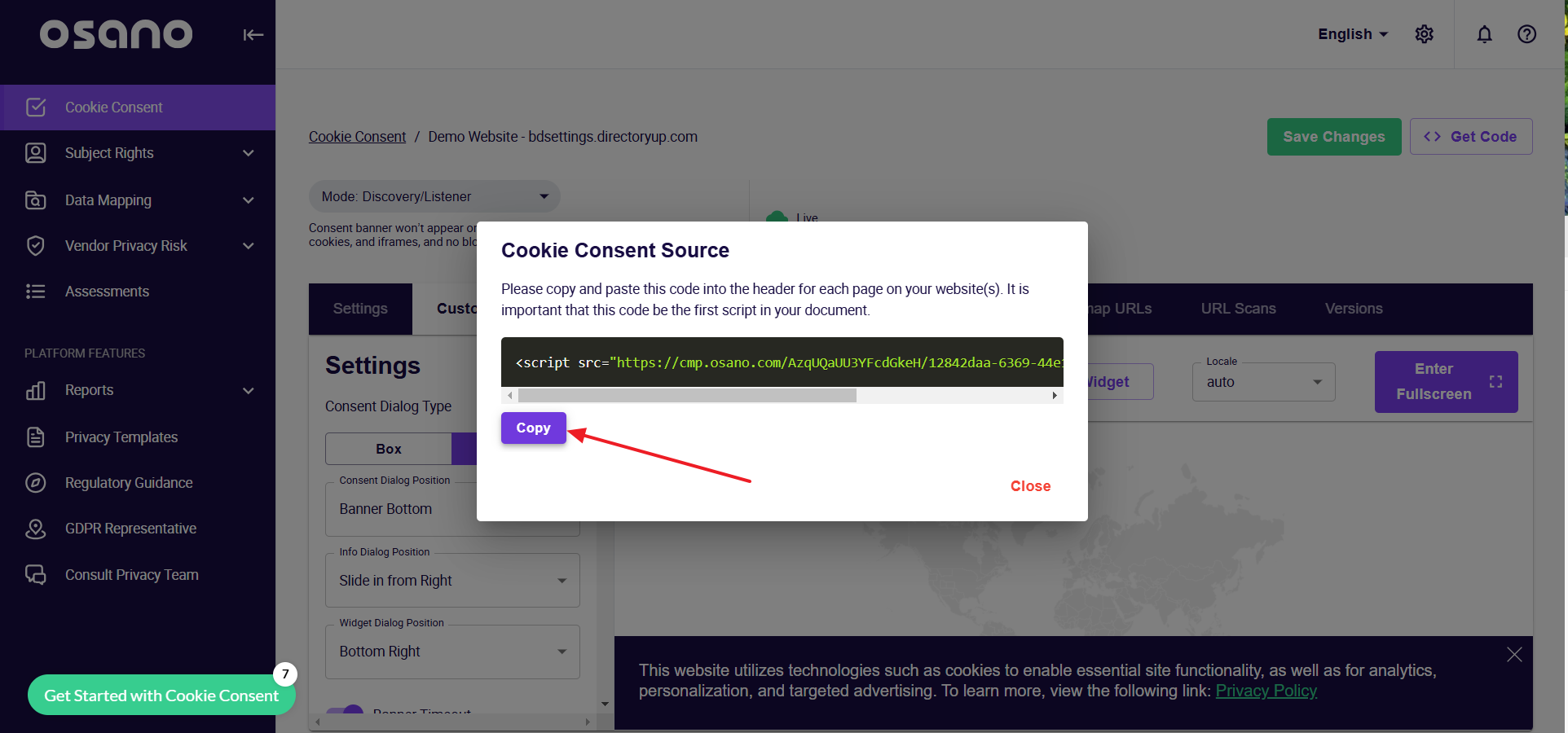The width and height of the screenshot is (1568, 733).
Task: Open the Widget Dialog Position dropdown
Action: 452,652
